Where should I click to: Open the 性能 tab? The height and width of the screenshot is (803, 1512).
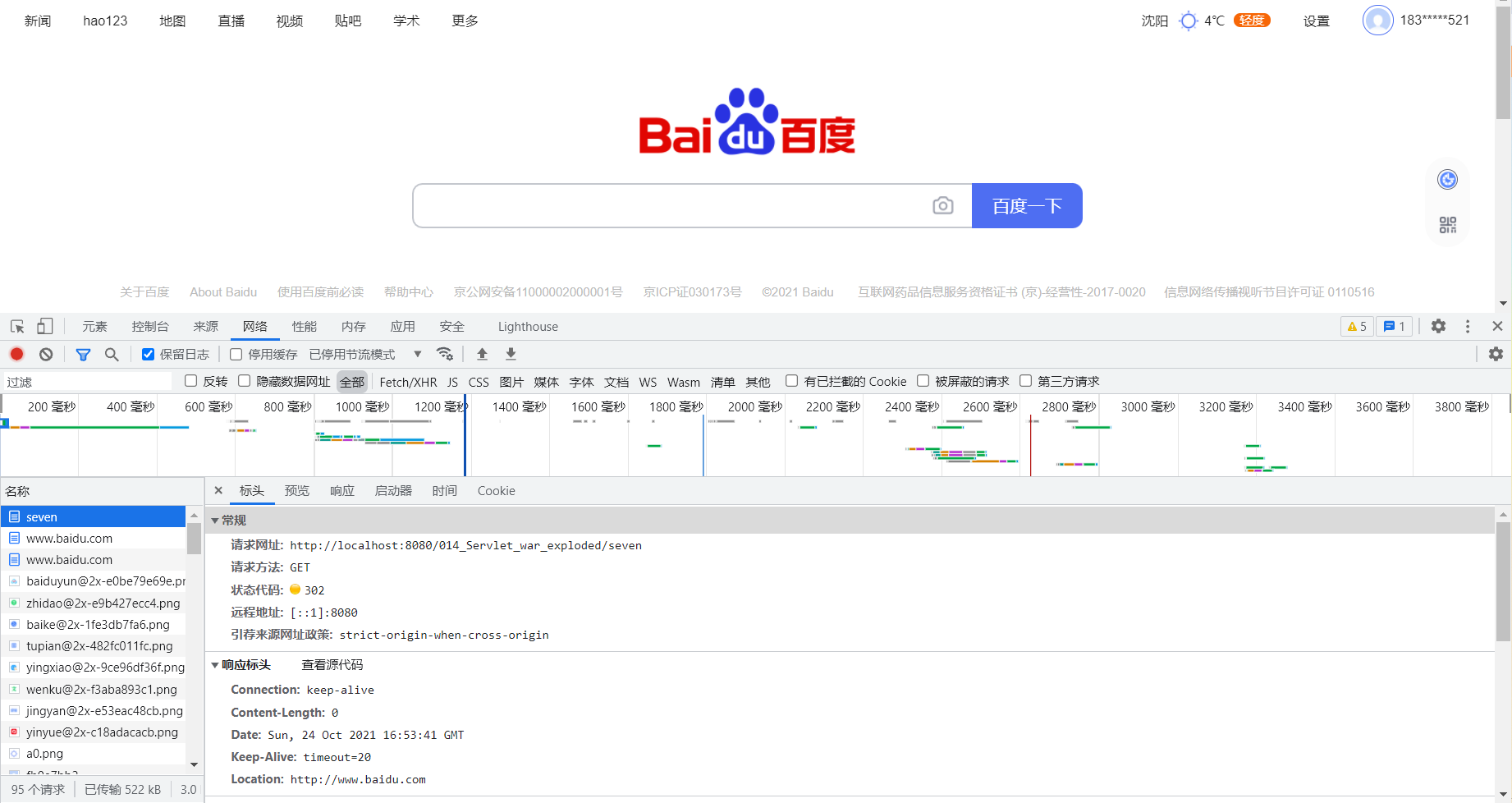pyautogui.click(x=304, y=326)
